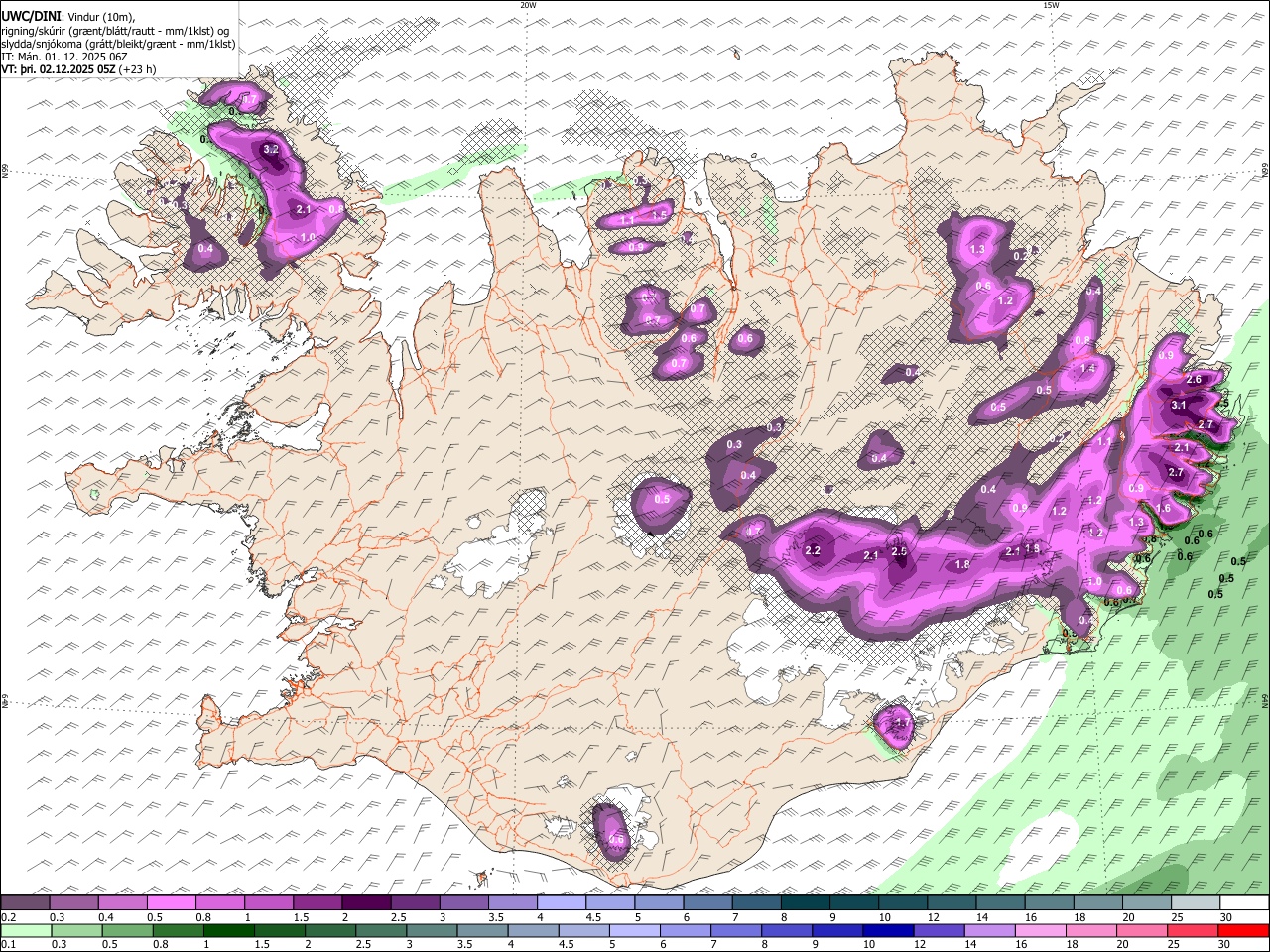This screenshot has width=1270, height=952.
Task: Click the UWC/DINI title text
Action: [x=31, y=16]
